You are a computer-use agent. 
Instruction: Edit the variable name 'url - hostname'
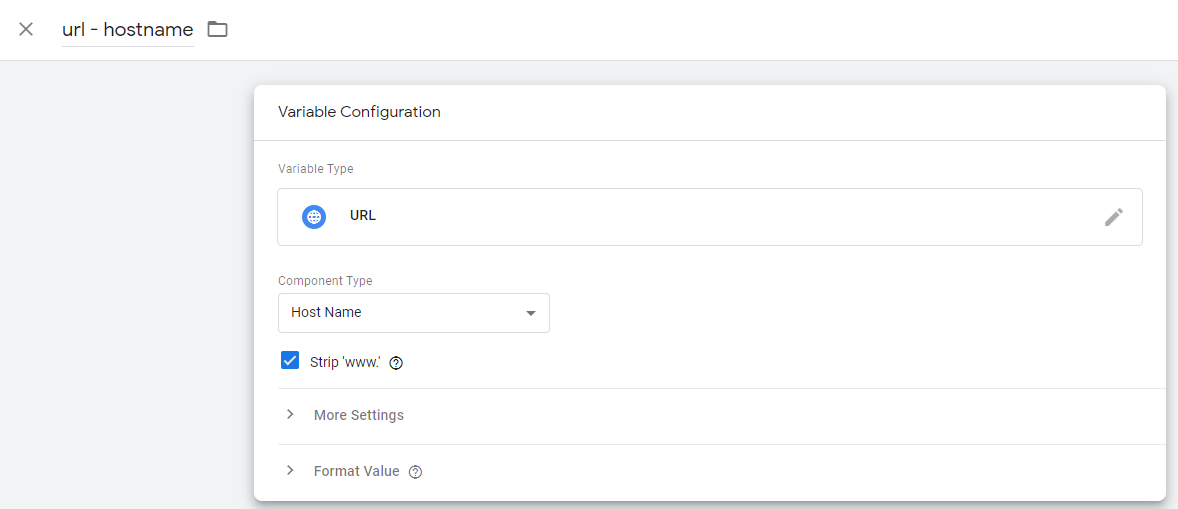click(127, 30)
